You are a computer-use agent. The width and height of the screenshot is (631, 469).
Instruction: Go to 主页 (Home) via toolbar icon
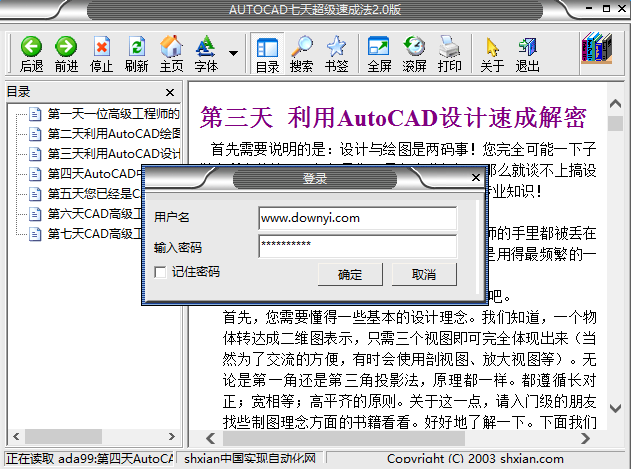pos(171,54)
